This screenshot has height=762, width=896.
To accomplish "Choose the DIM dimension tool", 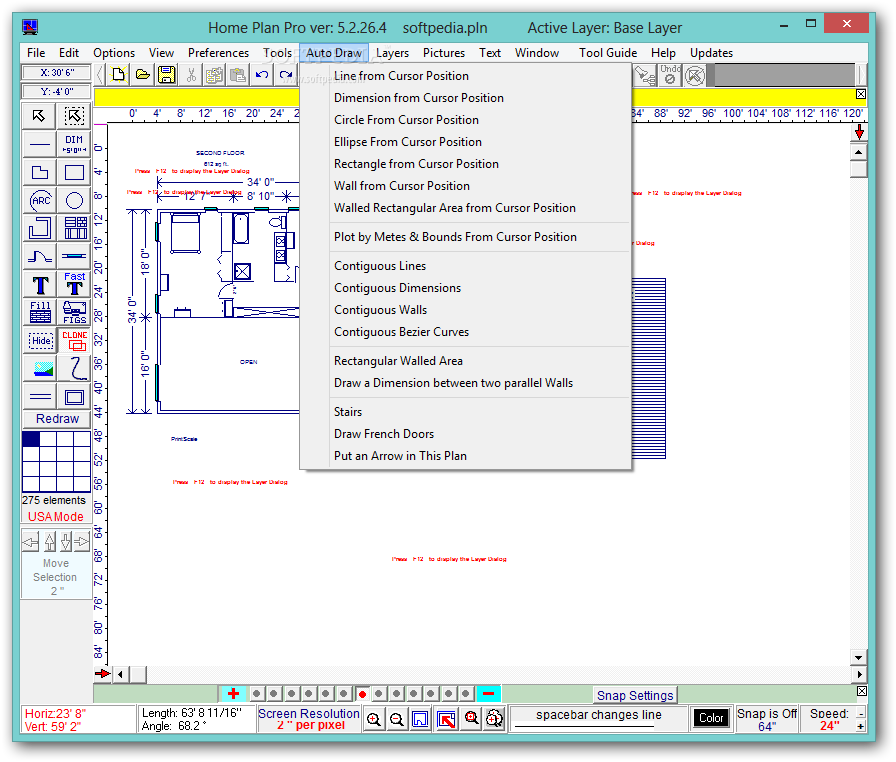I will (74, 144).
